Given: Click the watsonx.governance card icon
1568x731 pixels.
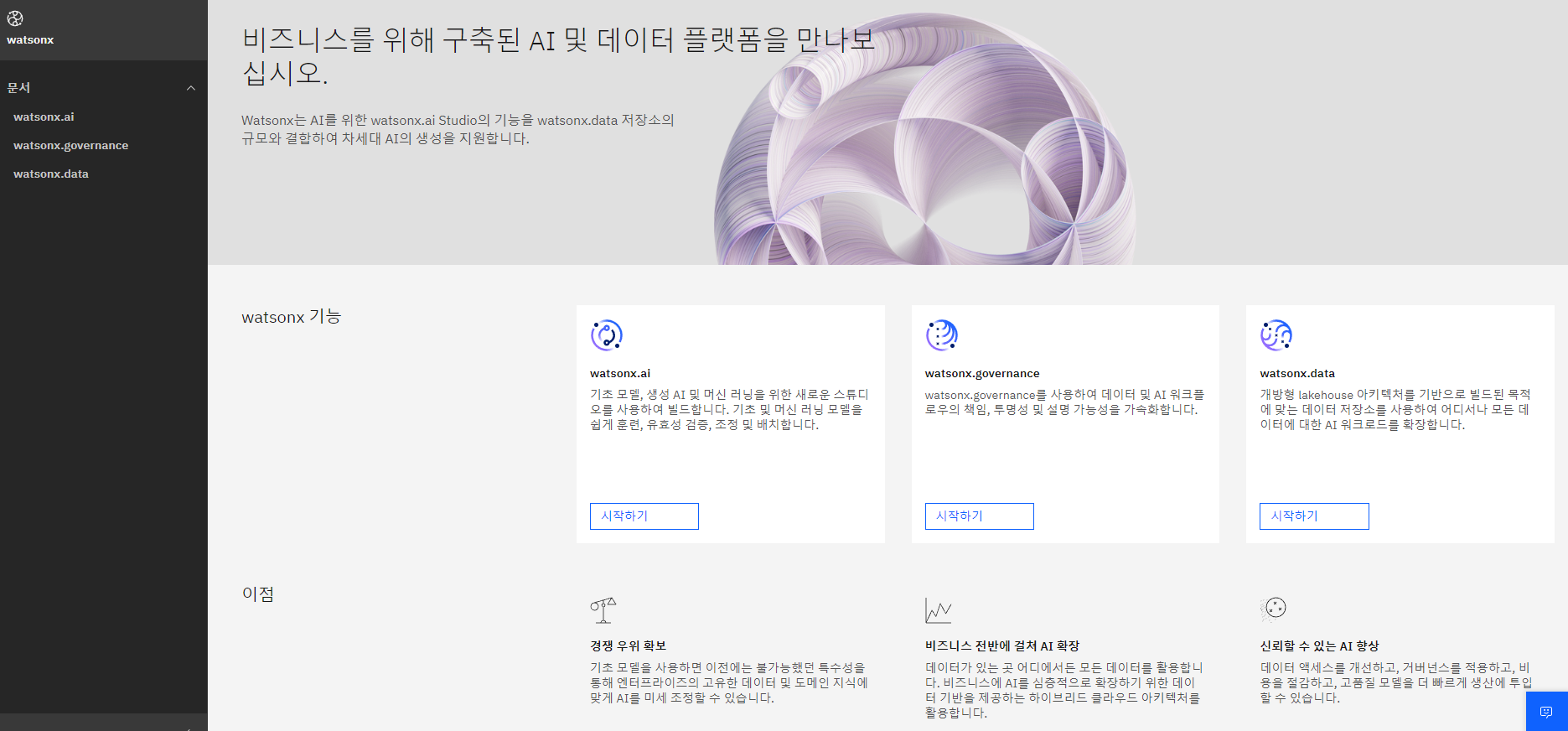Looking at the screenshot, I should 942,335.
